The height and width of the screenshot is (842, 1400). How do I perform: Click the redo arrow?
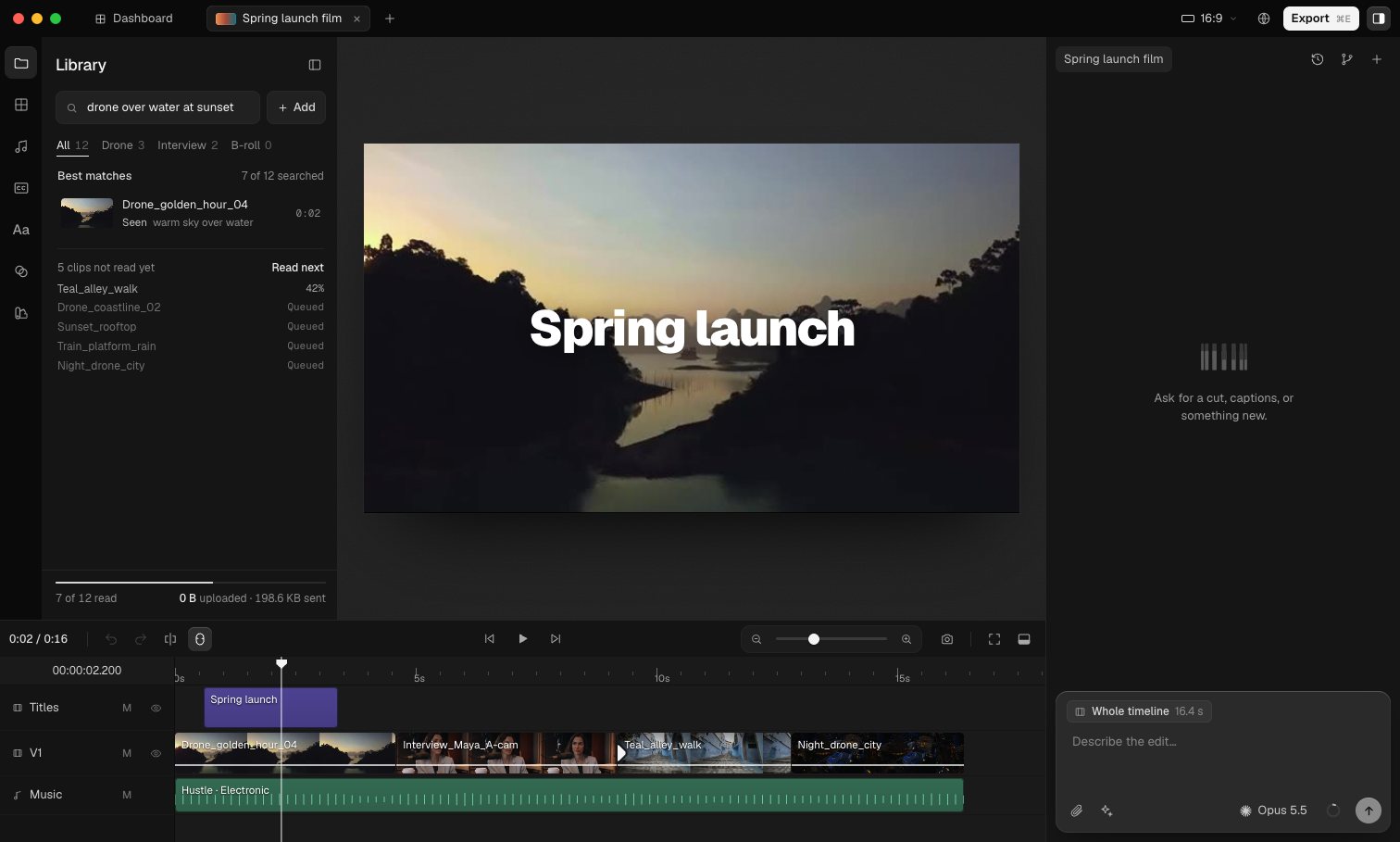click(x=141, y=639)
